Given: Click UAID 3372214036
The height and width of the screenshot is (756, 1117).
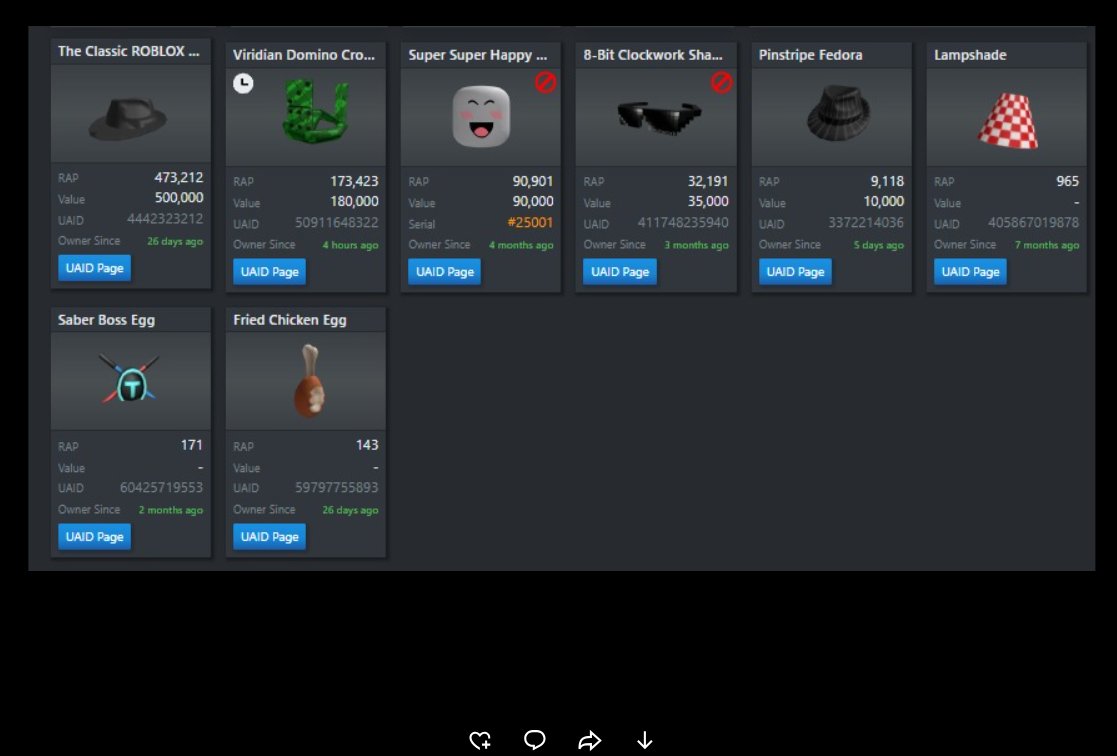Looking at the screenshot, I should tap(866, 222).
